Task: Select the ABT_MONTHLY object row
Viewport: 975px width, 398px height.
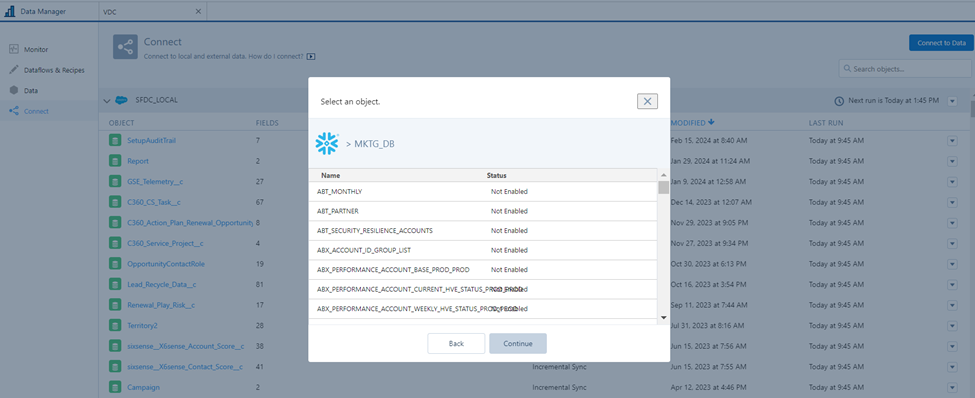Action: 483,192
